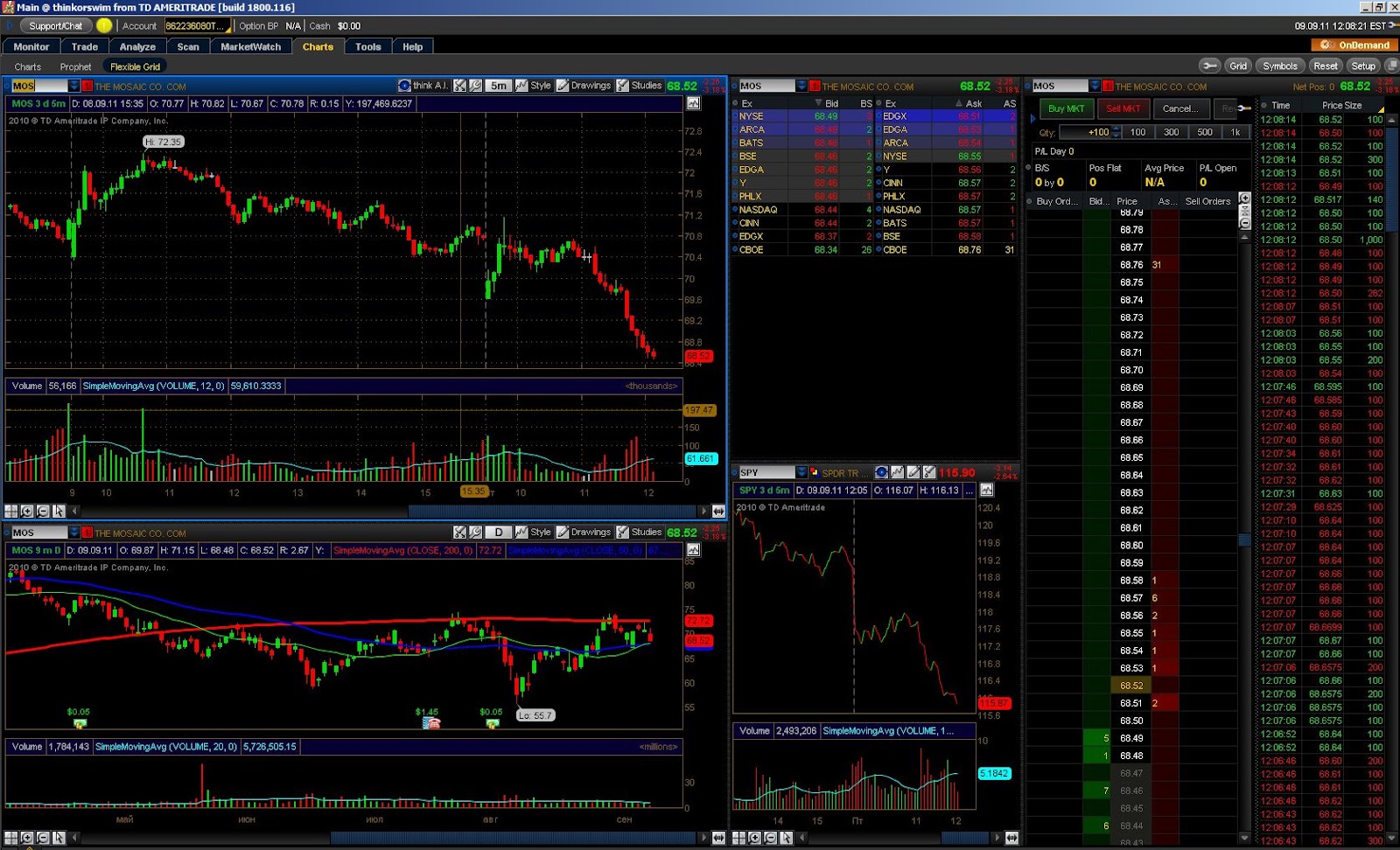Switch to the Analyze tab
Image resolution: width=1400 pixels, height=850 pixels.
(x=137, y=46)
